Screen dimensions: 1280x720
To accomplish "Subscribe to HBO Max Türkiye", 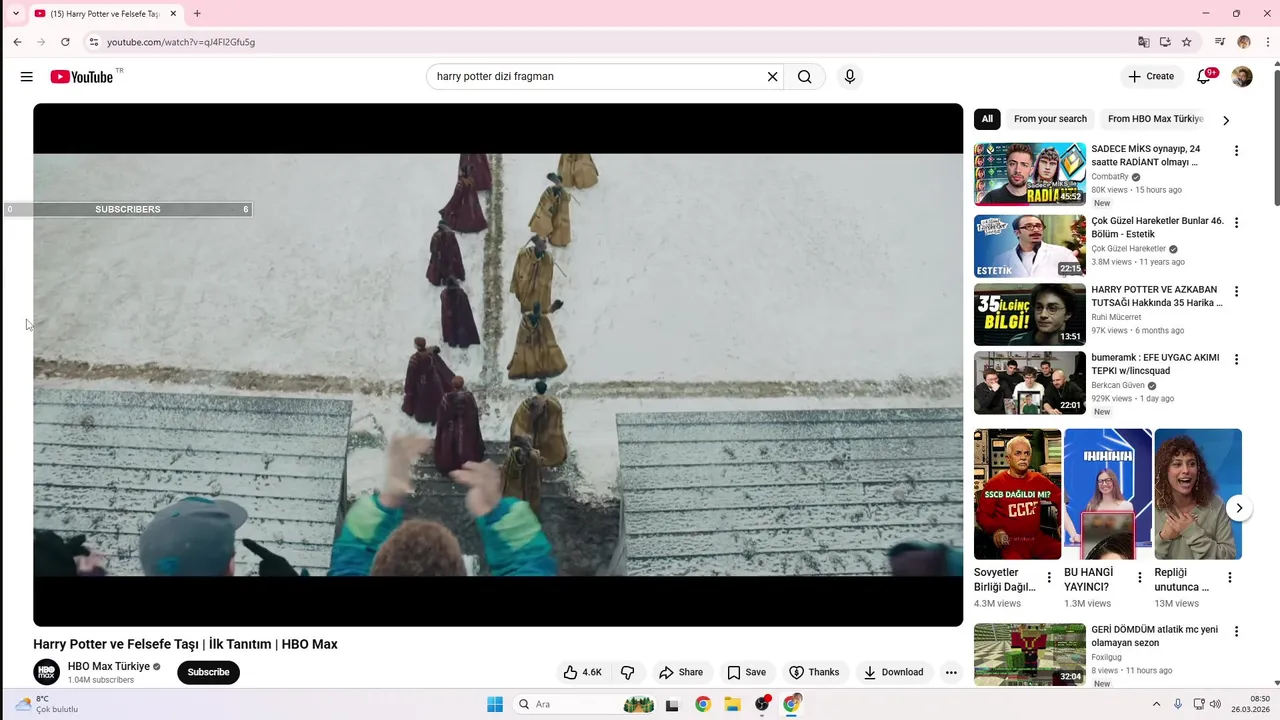I will [209, 672].
